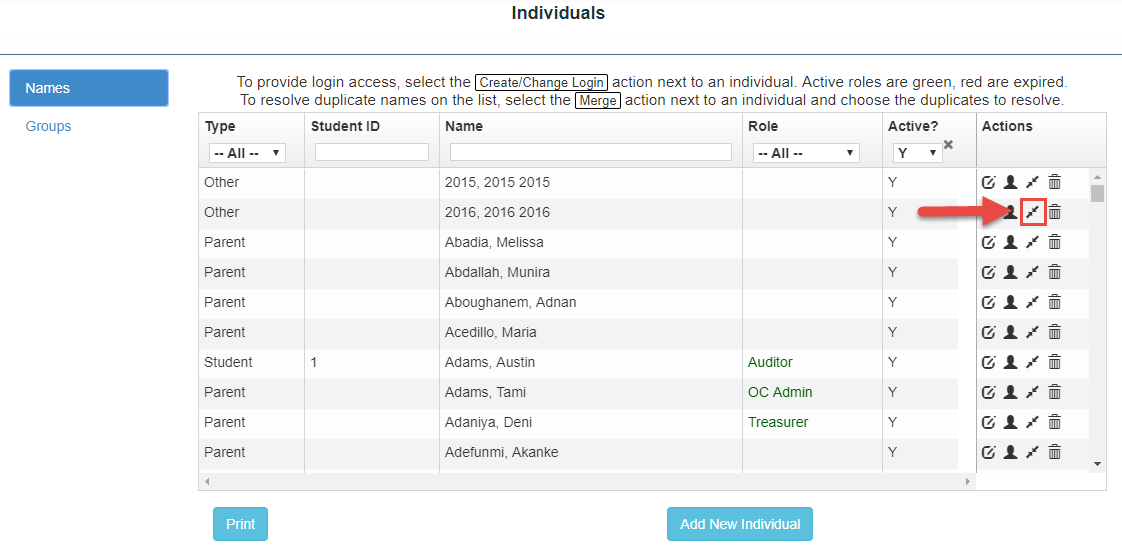Delete Adefunmi, Akanke using trash icon
1122x546 pixels.
point(1054,452)
